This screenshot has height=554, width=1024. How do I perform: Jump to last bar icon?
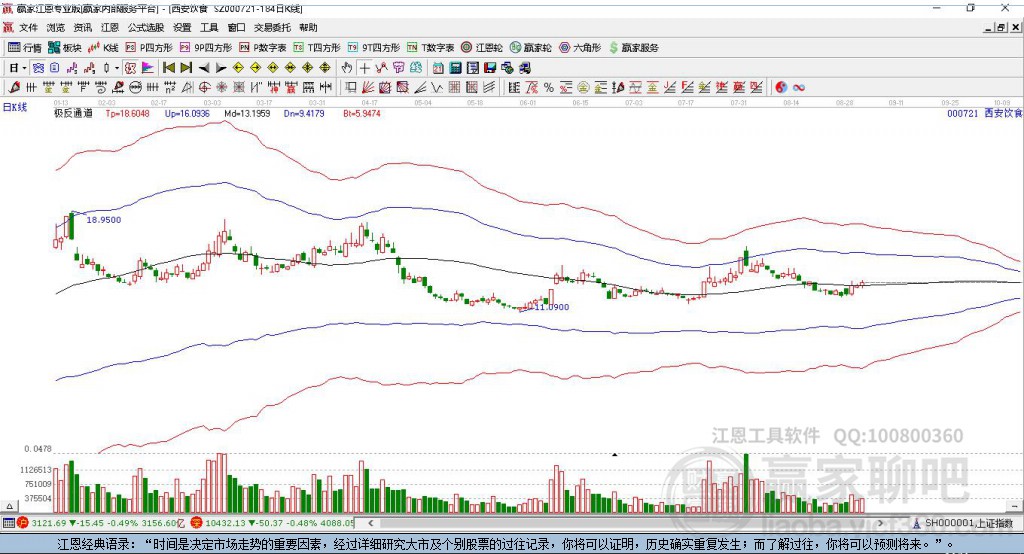(186, 68)
